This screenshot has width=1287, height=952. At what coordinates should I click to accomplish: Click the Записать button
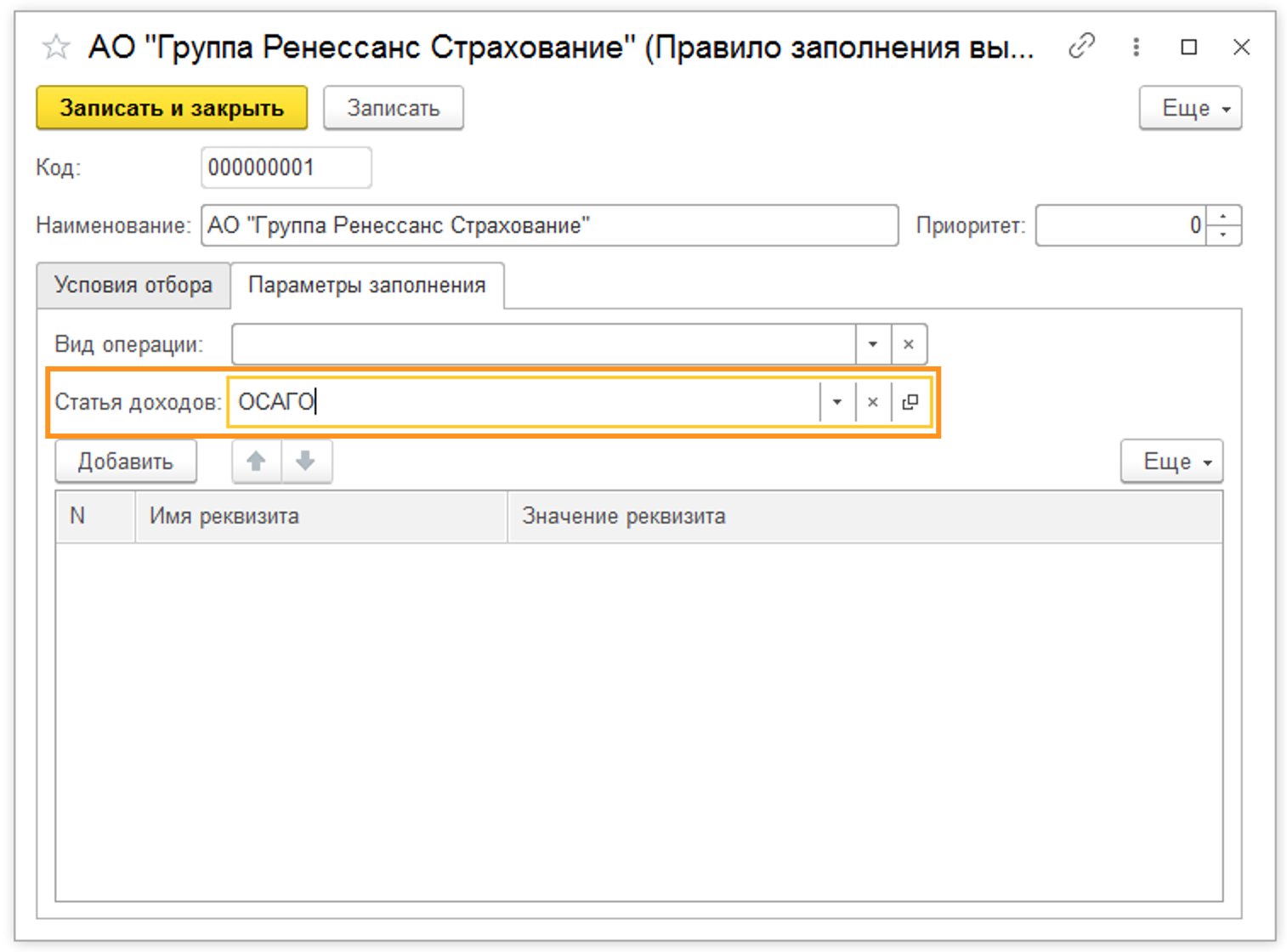point(394,108)
